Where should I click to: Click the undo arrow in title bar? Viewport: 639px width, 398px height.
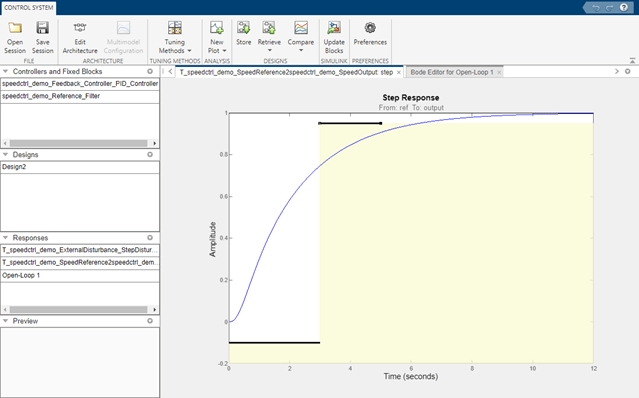point(596,8)
